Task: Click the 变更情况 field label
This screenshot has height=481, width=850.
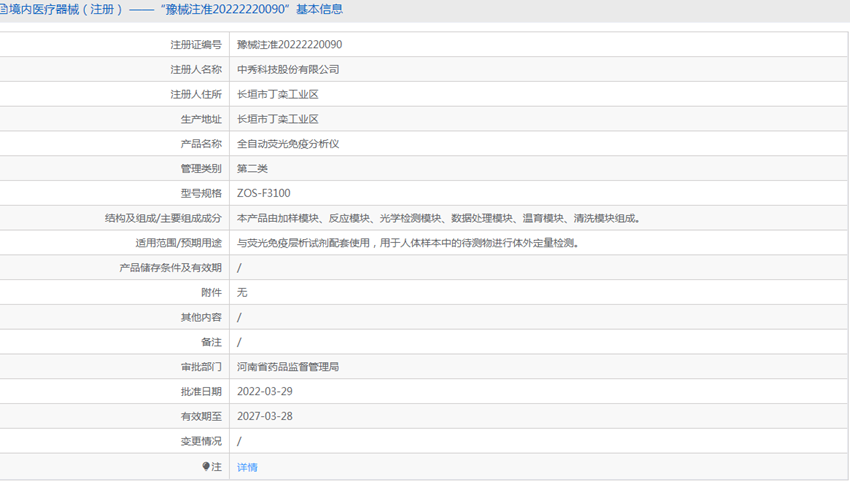Action: 201,441
